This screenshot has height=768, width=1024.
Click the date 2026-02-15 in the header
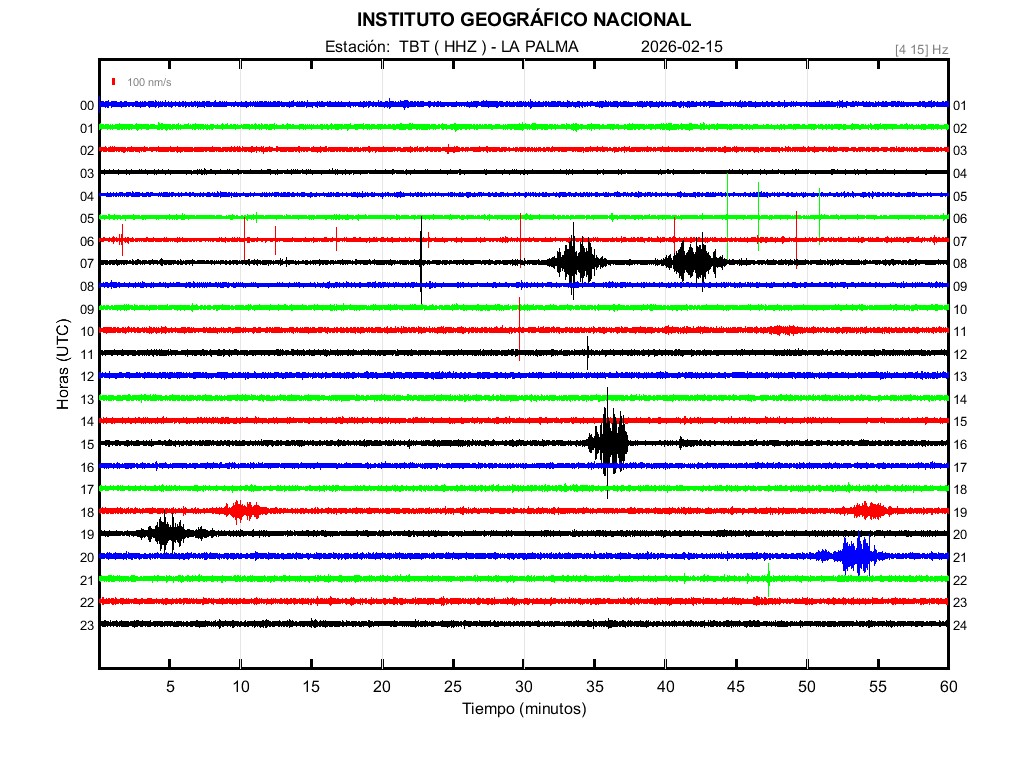[681, 47]
